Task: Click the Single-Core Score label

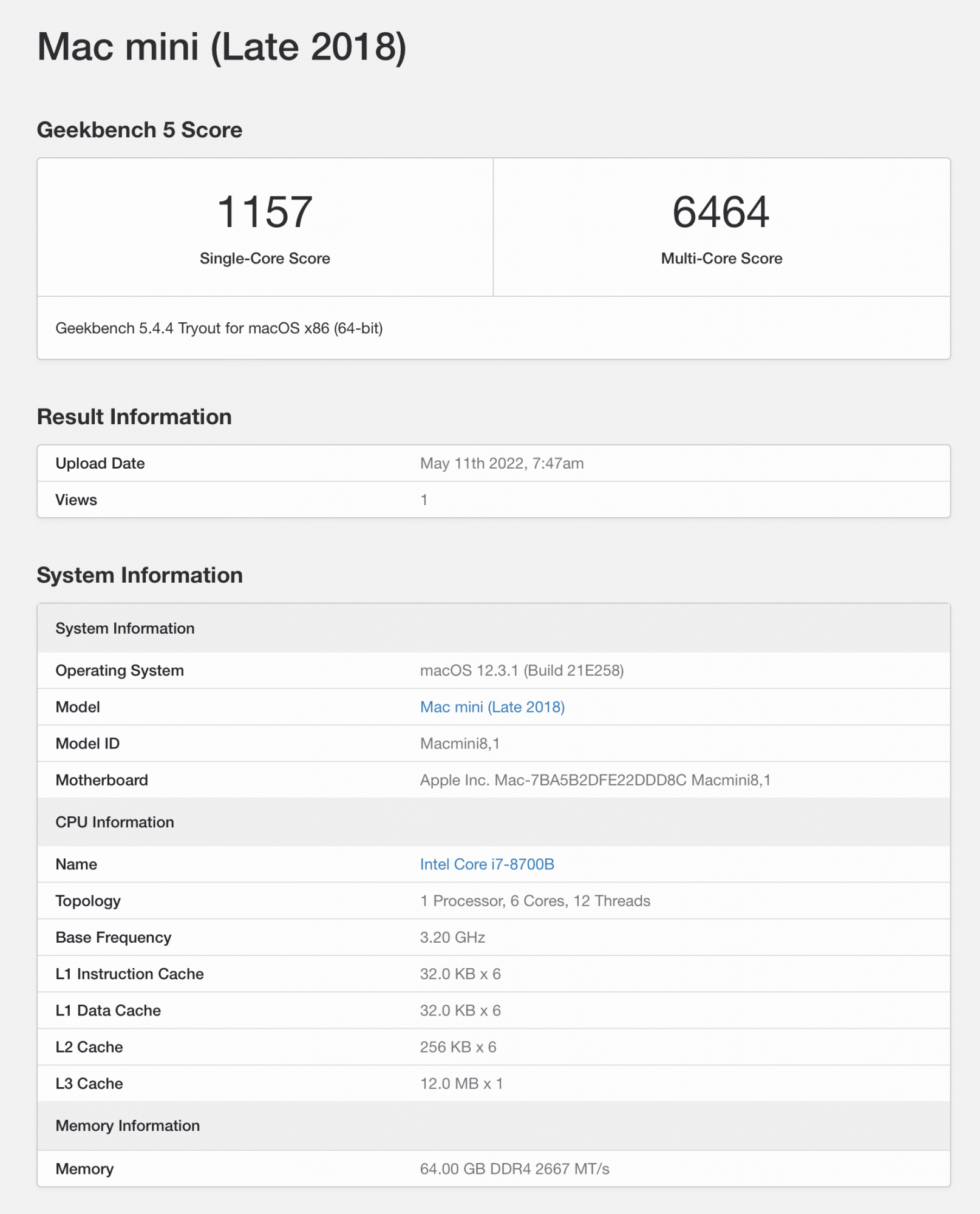Action: 265,259
